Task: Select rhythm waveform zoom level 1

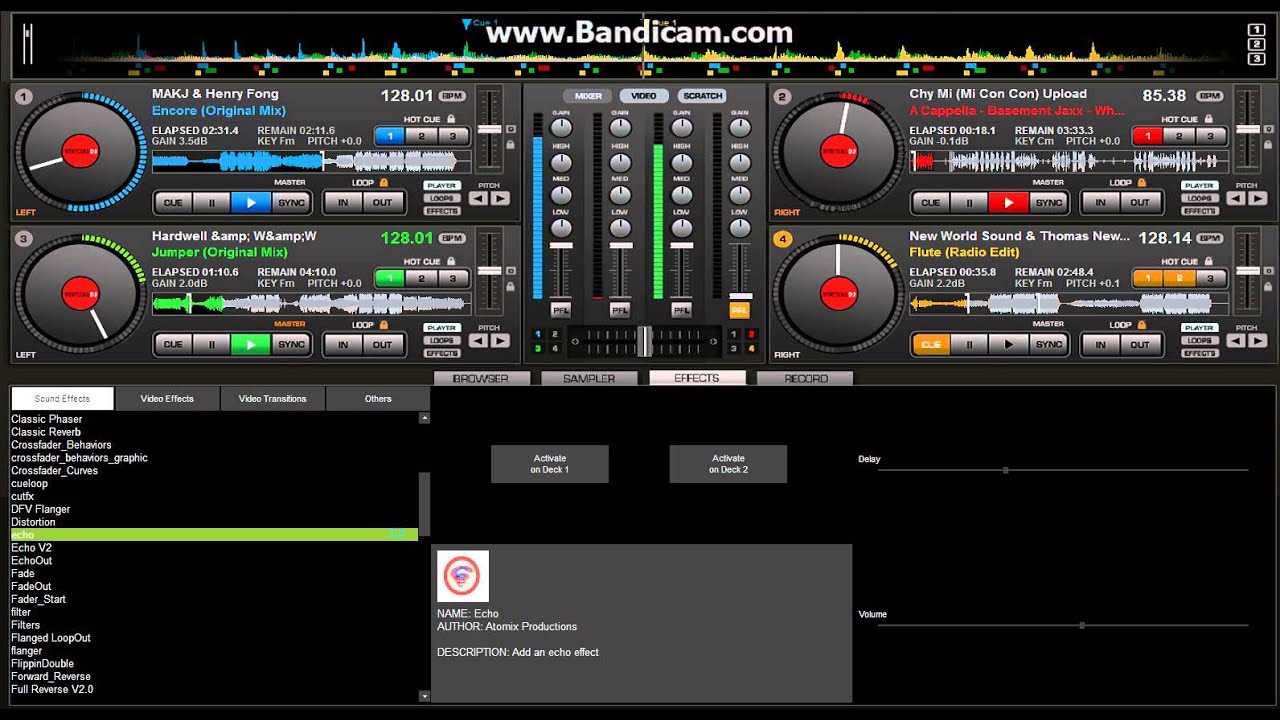Action: [1257, 30]
